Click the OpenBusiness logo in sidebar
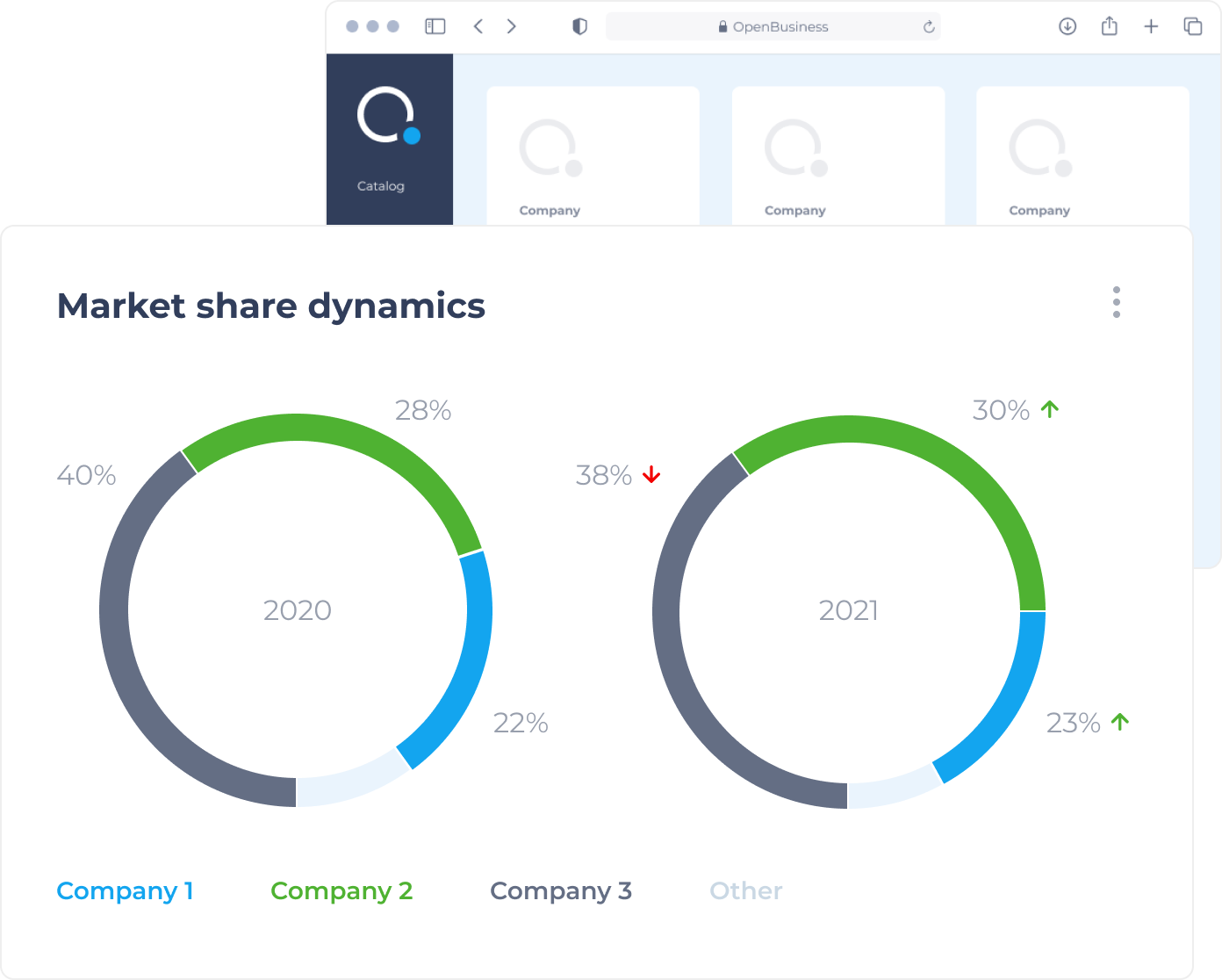 pyautogui.click(x=388, y=115)
